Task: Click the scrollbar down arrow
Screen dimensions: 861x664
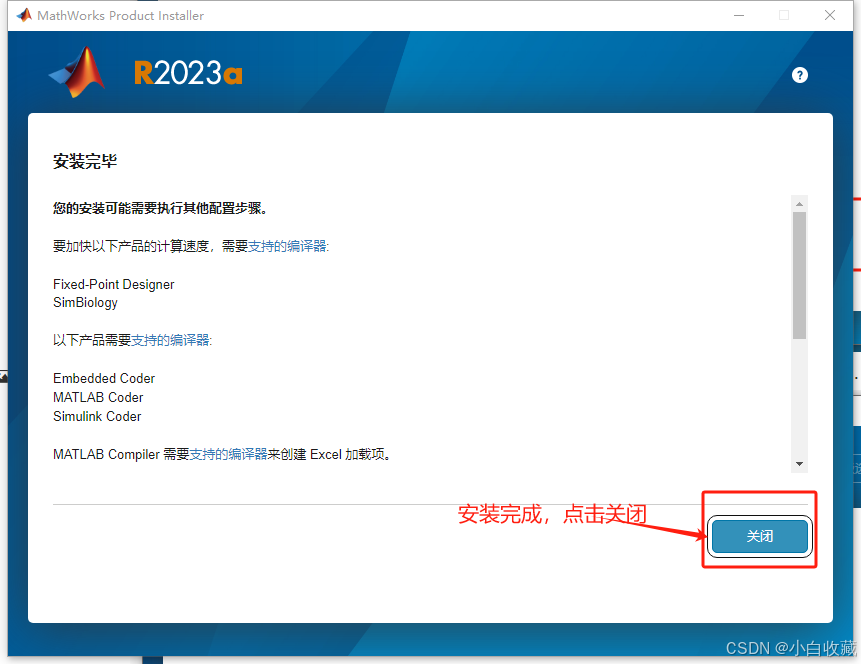Action: 800,464
